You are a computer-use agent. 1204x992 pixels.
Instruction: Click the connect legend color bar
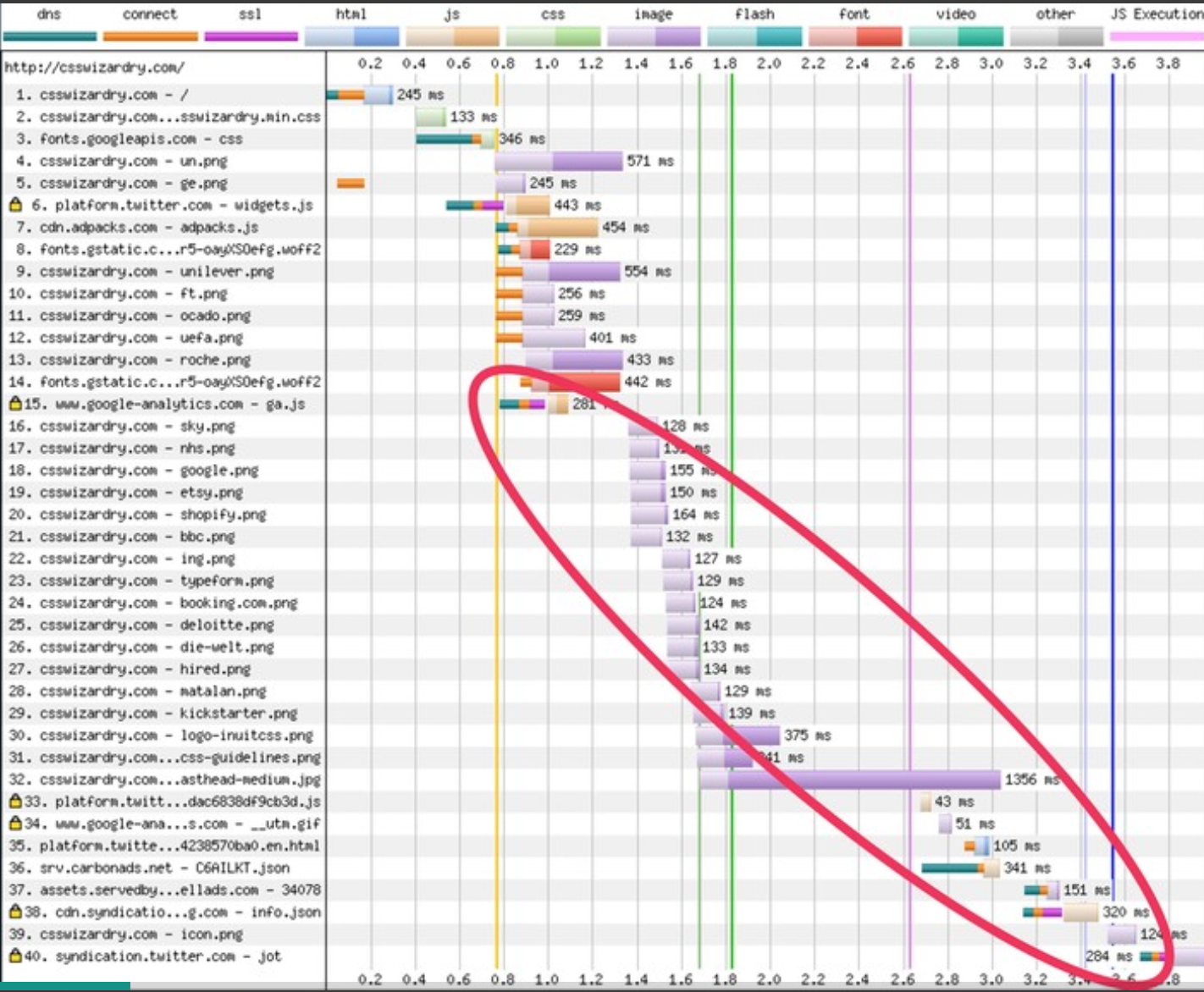click(x=151, y=36)
